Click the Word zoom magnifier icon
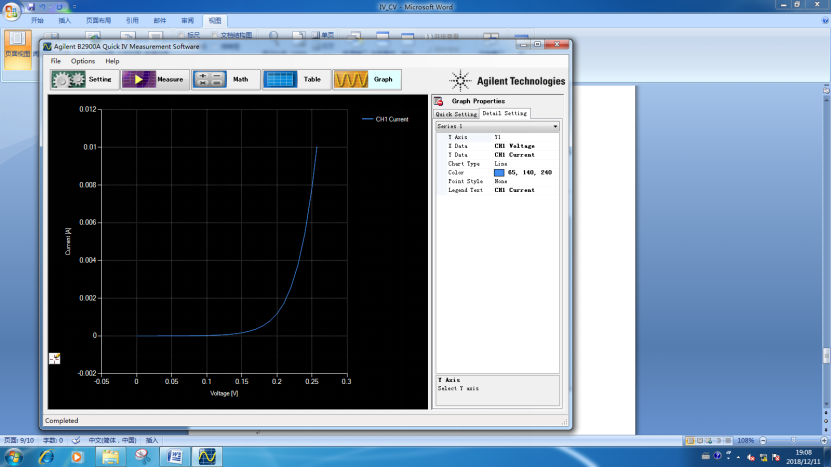The width and height of the screenshot is (831, 468). [x=274, y=36]
